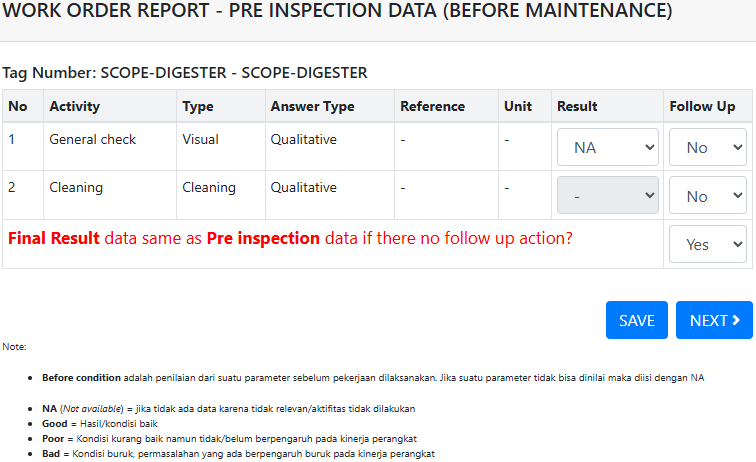Open Result dropdown for General check

click(607, 147)
